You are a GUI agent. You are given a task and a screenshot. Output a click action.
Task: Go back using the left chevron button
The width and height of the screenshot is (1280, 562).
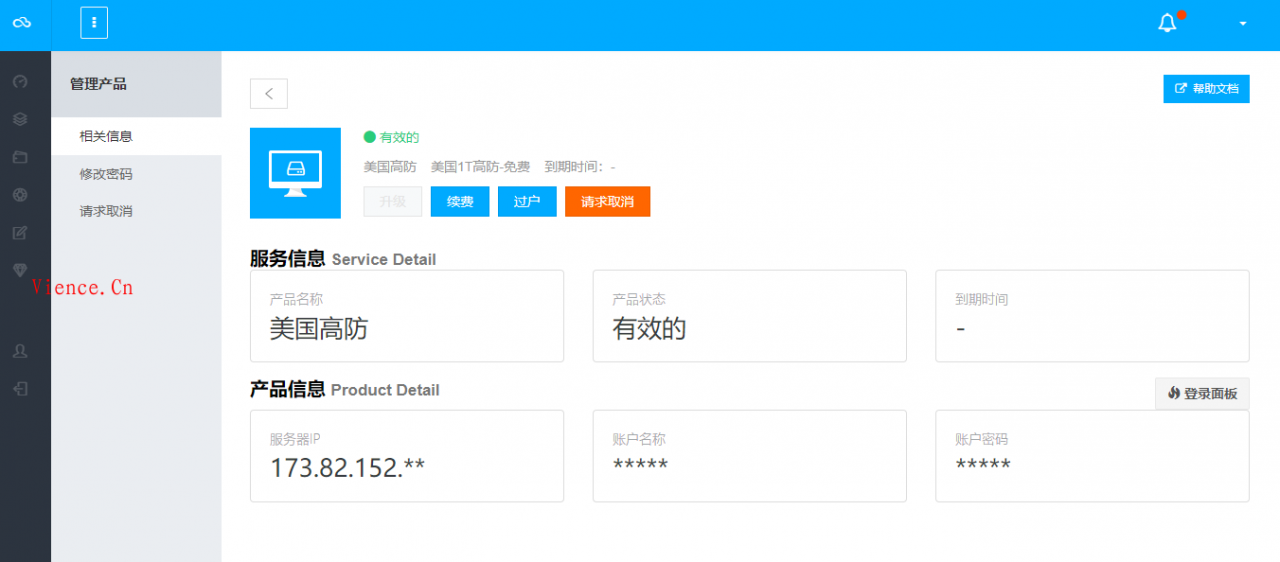(269, 93)
